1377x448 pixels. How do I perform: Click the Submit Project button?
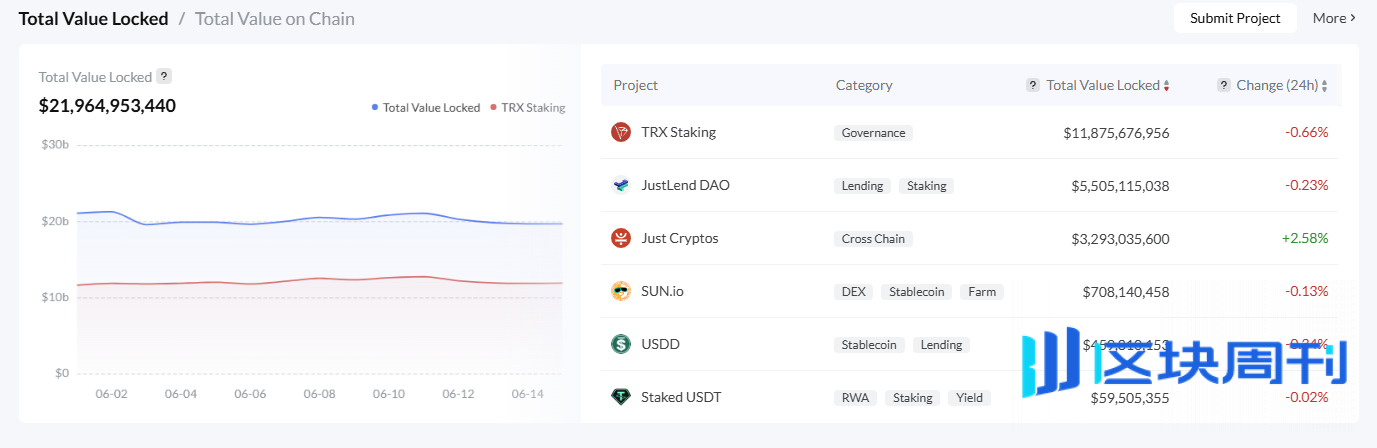point(1235,18)
